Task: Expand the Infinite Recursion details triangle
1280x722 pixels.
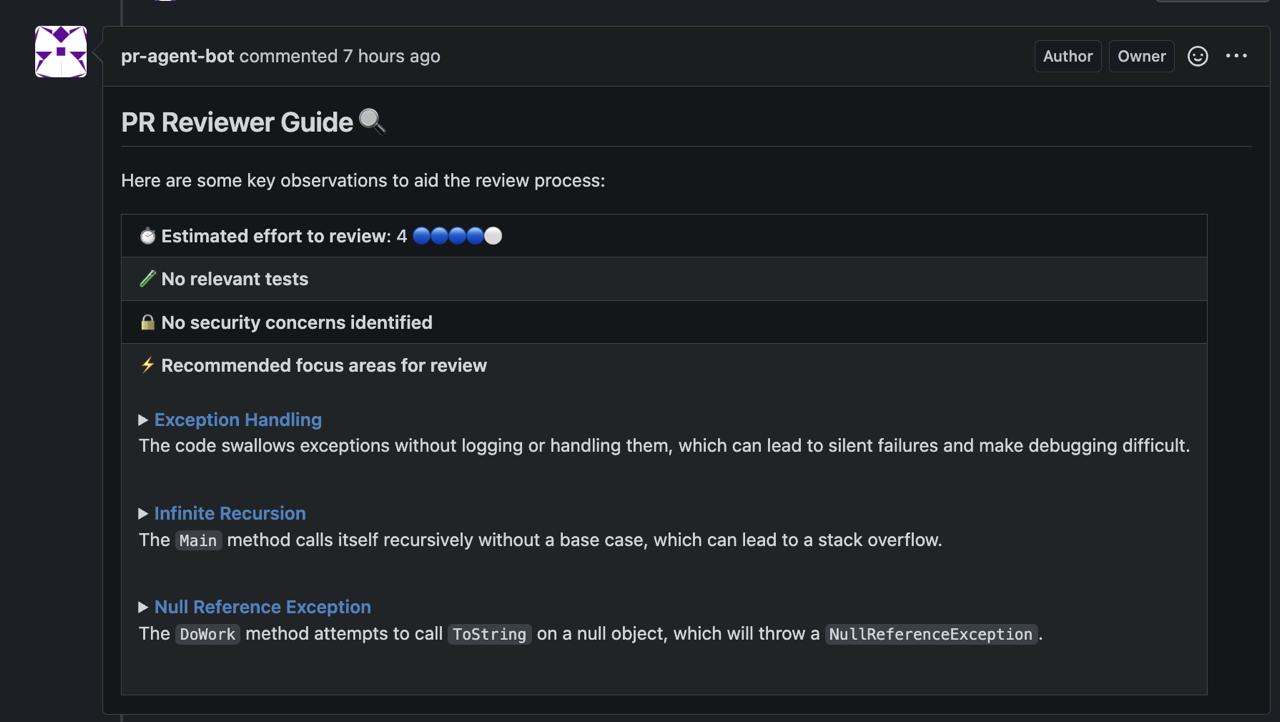Action: tap(143, 514)
